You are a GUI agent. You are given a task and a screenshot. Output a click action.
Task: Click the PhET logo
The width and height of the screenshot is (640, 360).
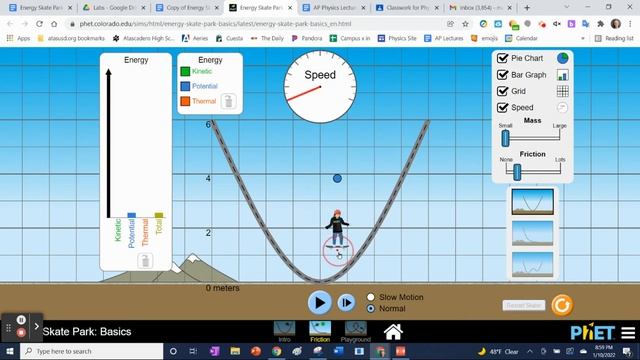pos(592,332)
